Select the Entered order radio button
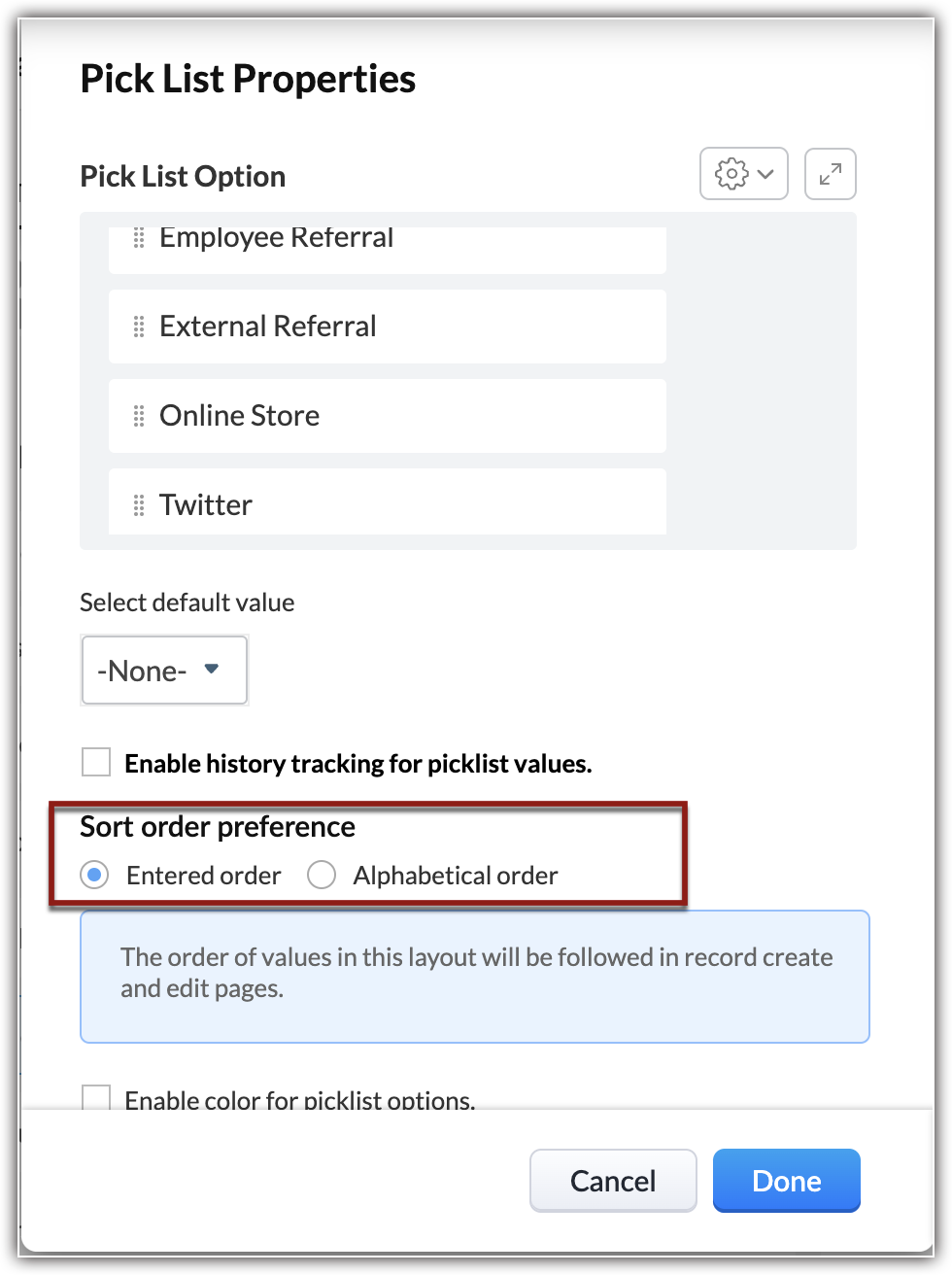Image resolution: width=952 pixels, height=1275 pixels. pyautogui.click(x=94, y=876)
